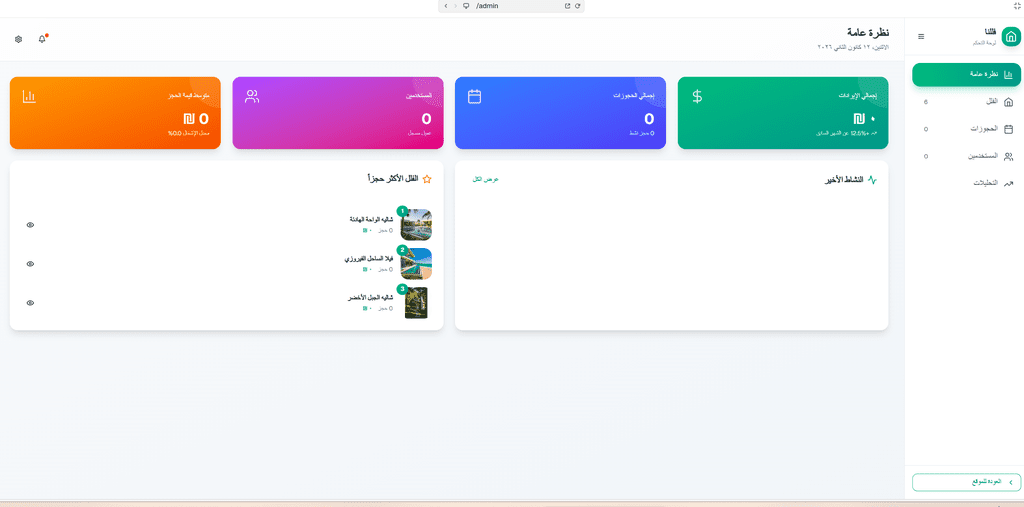The width and height of the screenshot is (1024, 507).
Task: Click the chevron on the العودة للموقع button
Action: pyautogui.click(x=1011, y=482)
